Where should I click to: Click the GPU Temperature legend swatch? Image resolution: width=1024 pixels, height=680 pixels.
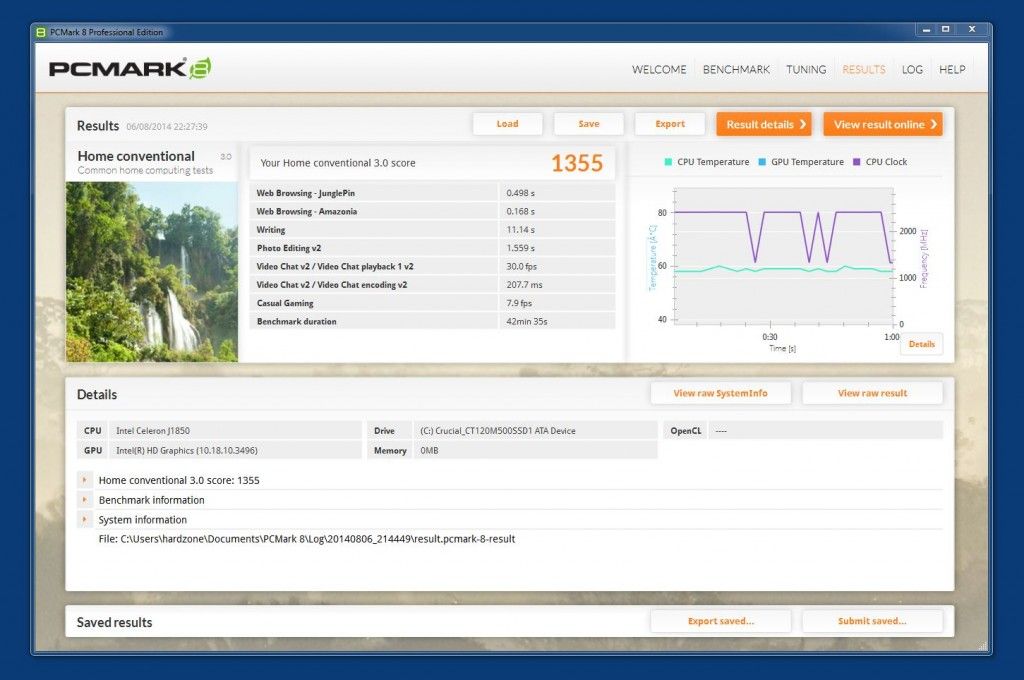[x=762, y=162]
